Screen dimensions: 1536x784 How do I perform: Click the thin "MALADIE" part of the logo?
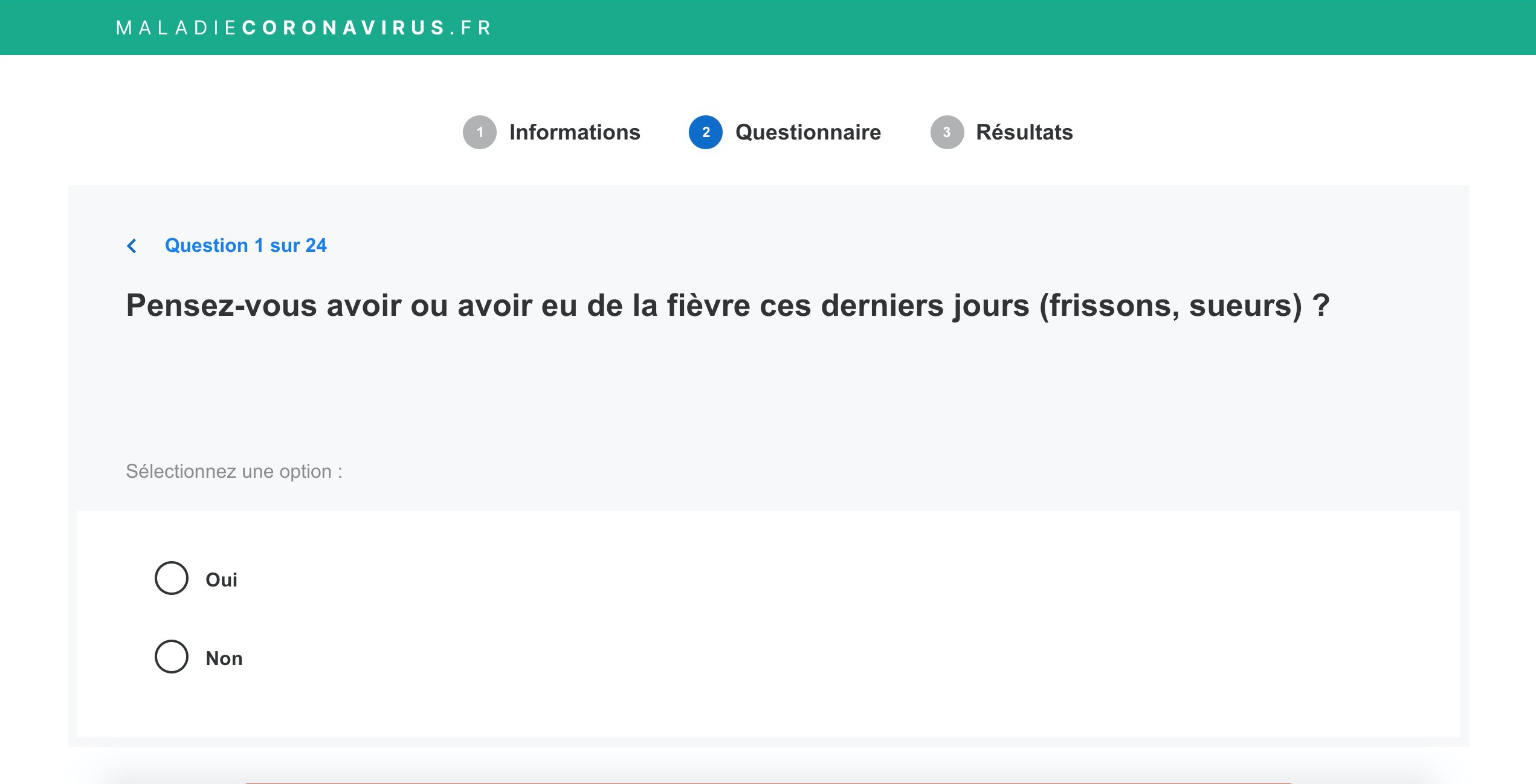(x=176, y=28)
